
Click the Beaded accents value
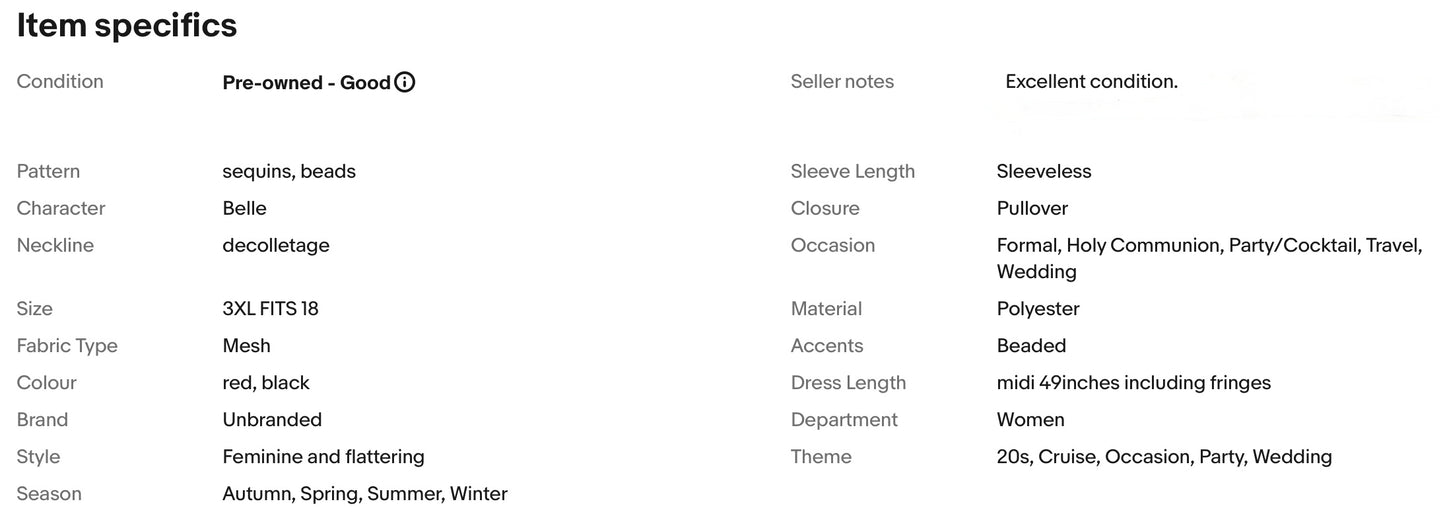1031,346
